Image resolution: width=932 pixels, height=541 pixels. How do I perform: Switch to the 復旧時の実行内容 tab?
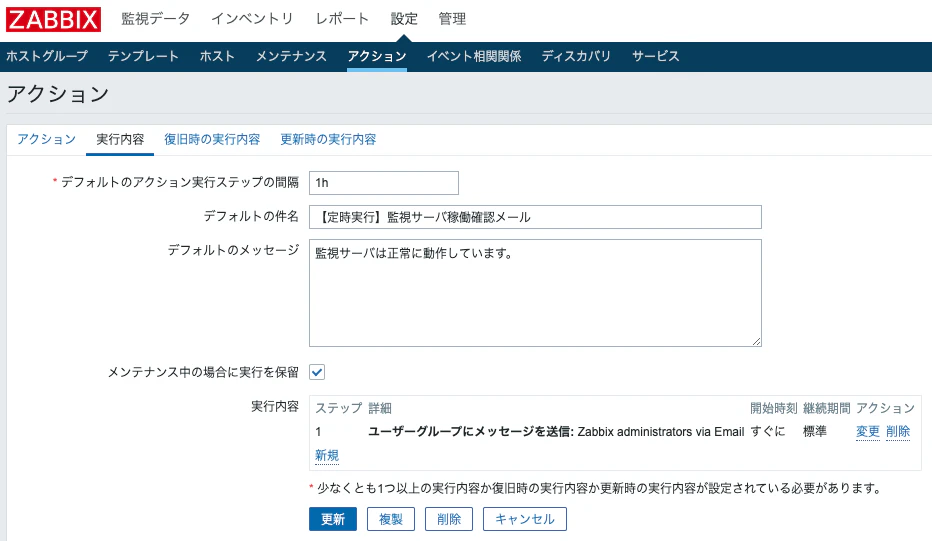tap(212, 140)
